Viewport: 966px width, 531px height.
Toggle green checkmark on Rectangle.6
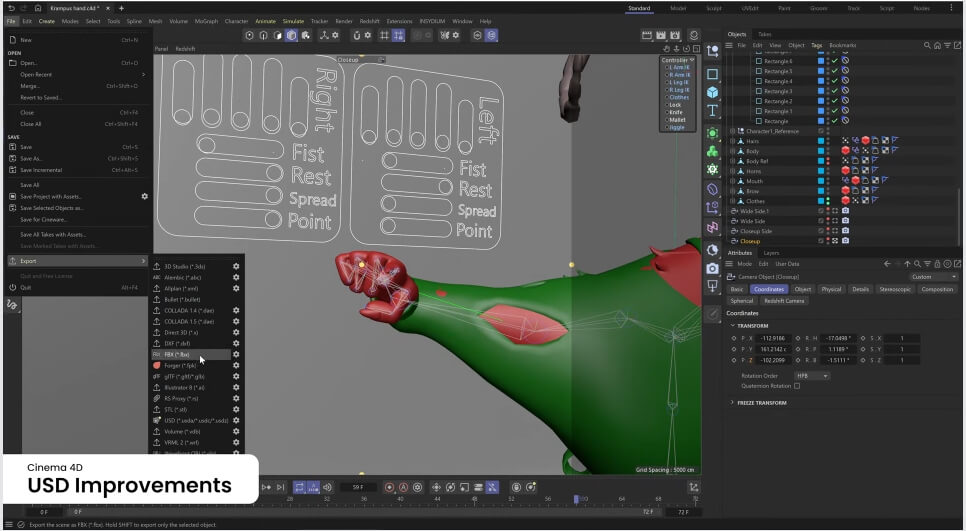tap(835, 62)
